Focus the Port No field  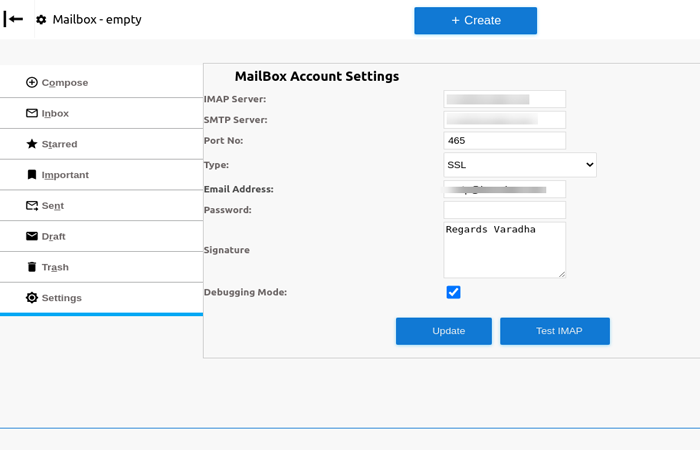[x=504, y=141]
